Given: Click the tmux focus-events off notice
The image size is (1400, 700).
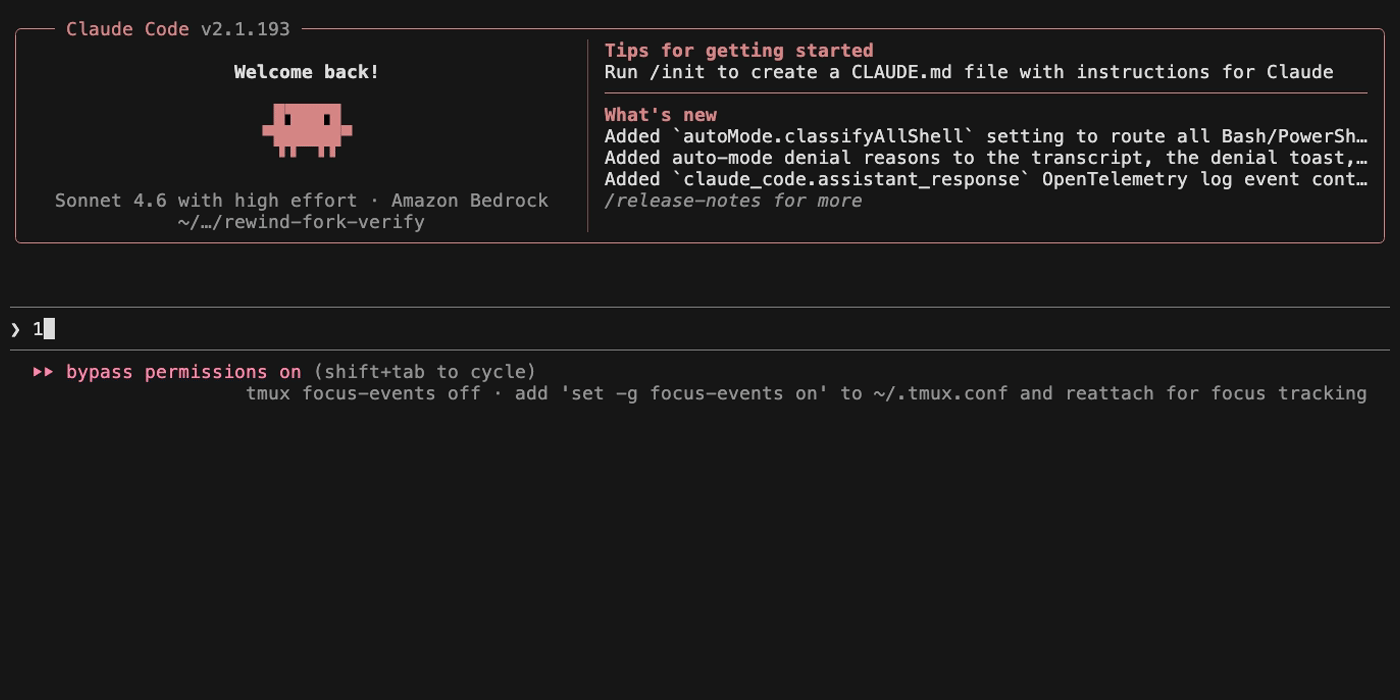Looking at the screenshot, I should click(806, 394).
